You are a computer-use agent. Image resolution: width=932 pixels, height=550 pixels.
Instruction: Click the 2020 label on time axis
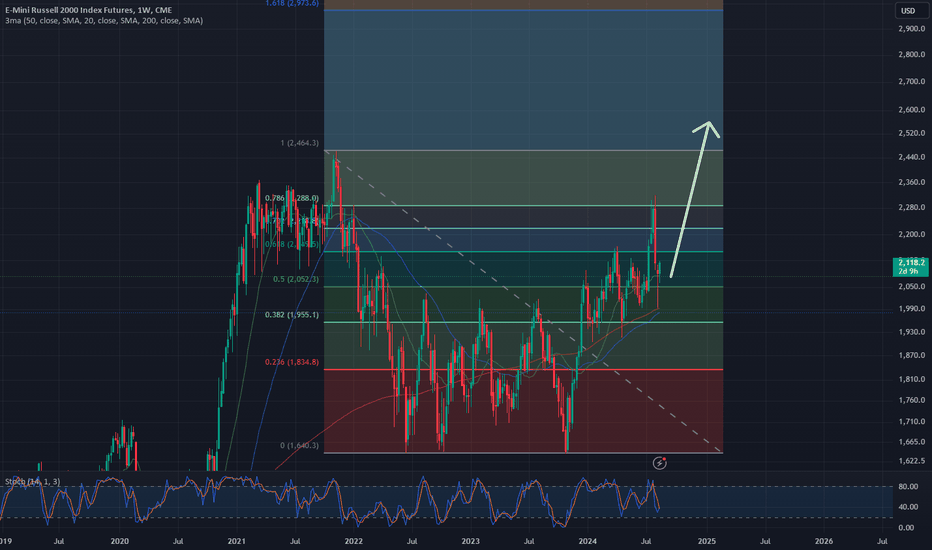[119, 541]
